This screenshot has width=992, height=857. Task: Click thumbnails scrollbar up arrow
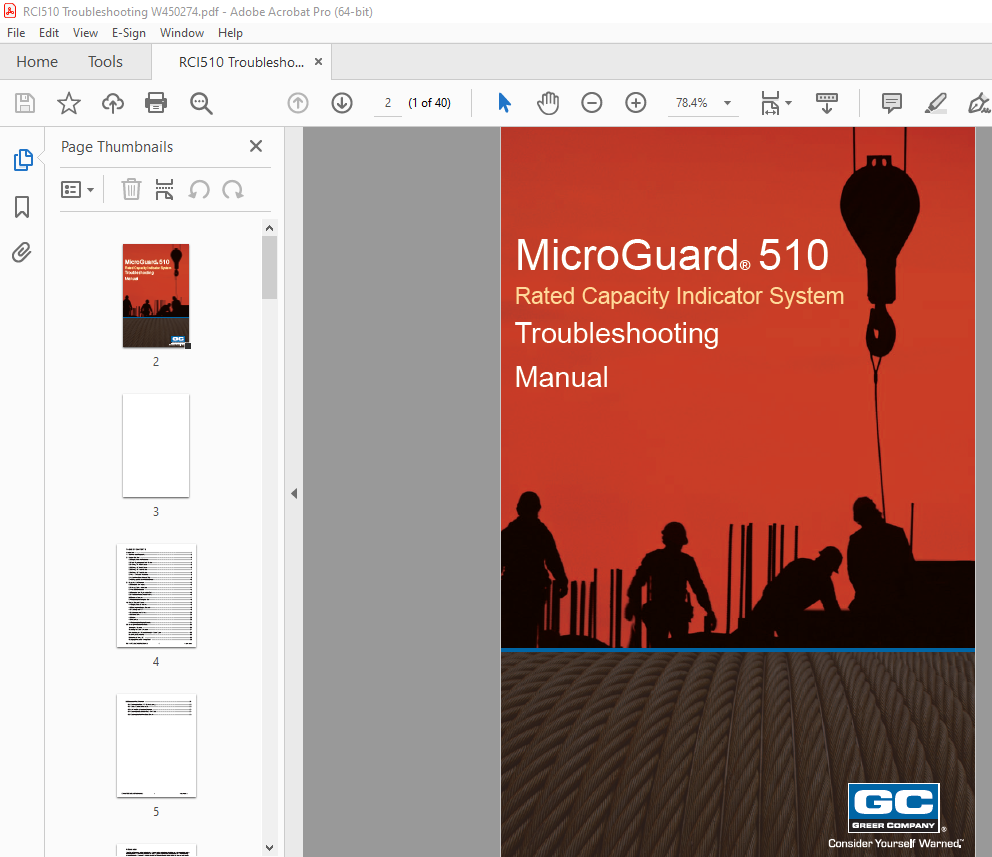[270, 228]
